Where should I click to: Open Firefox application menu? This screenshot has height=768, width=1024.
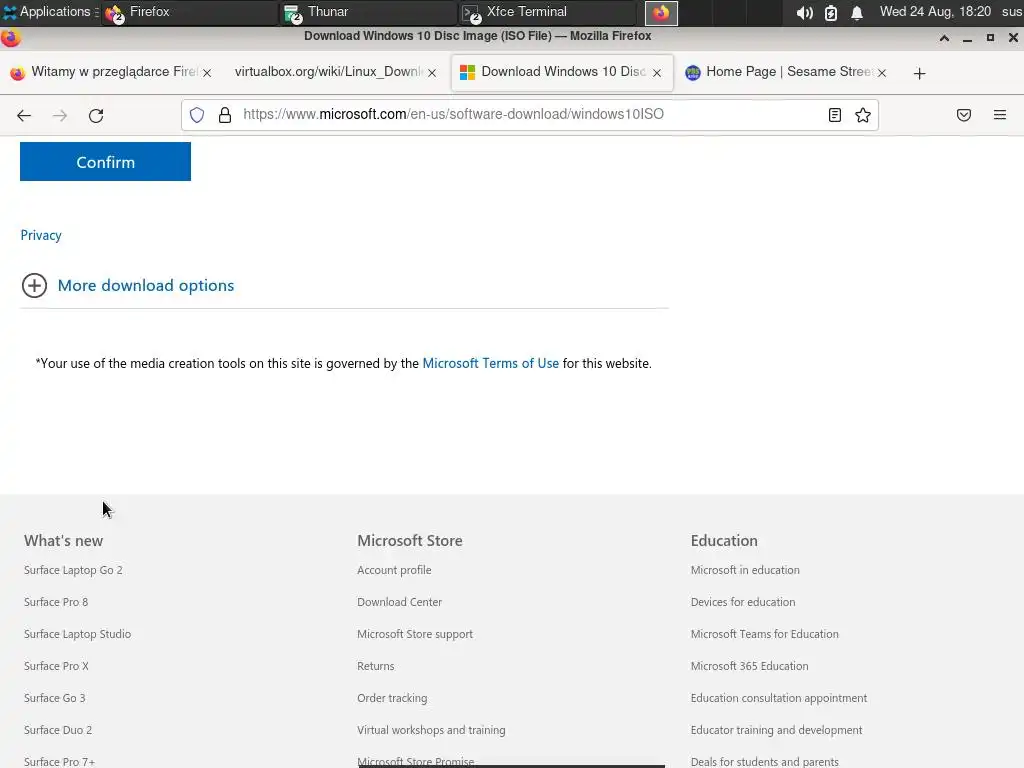pyautogui.click(x=1000, y=115)
